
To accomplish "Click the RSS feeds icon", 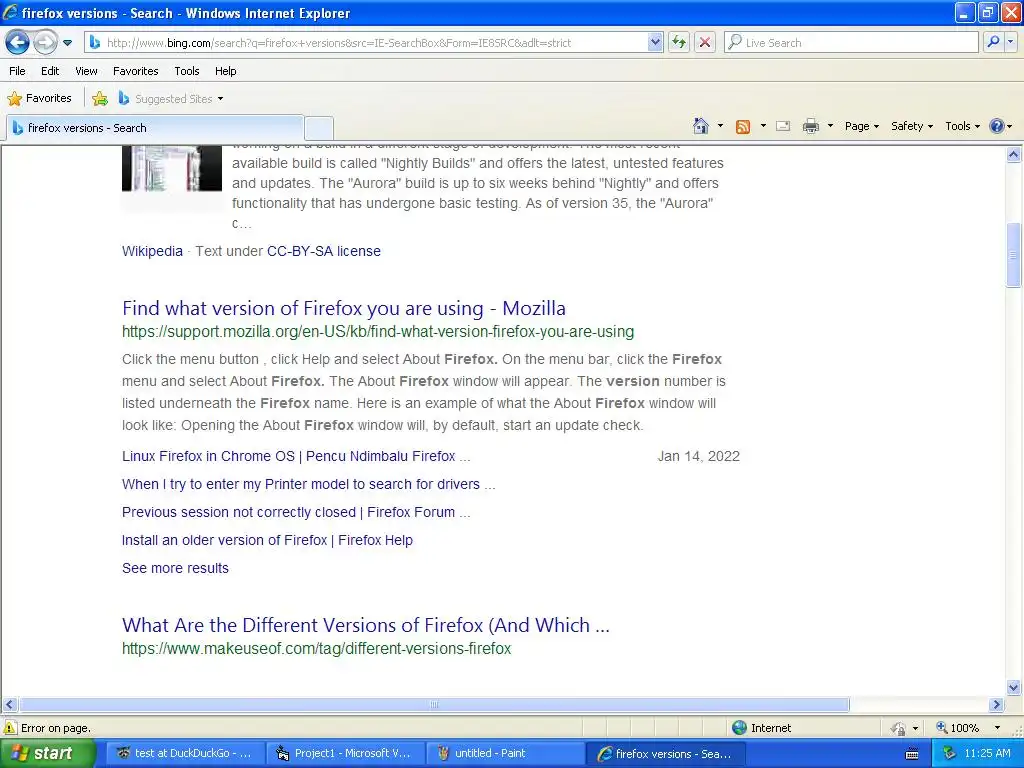I will pyautogui.click(x=743, y=127).
